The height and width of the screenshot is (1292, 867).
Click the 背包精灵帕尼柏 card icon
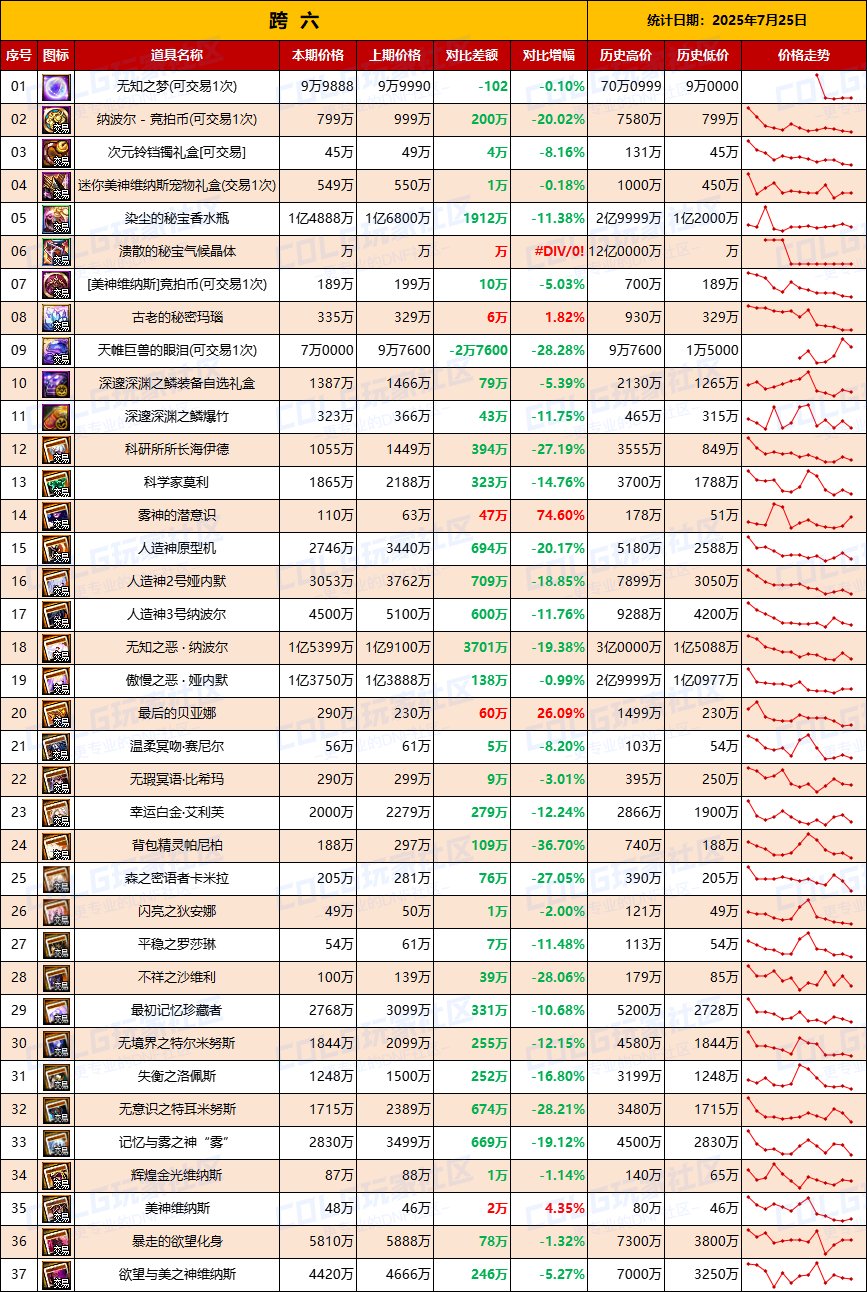pos(56,846)
